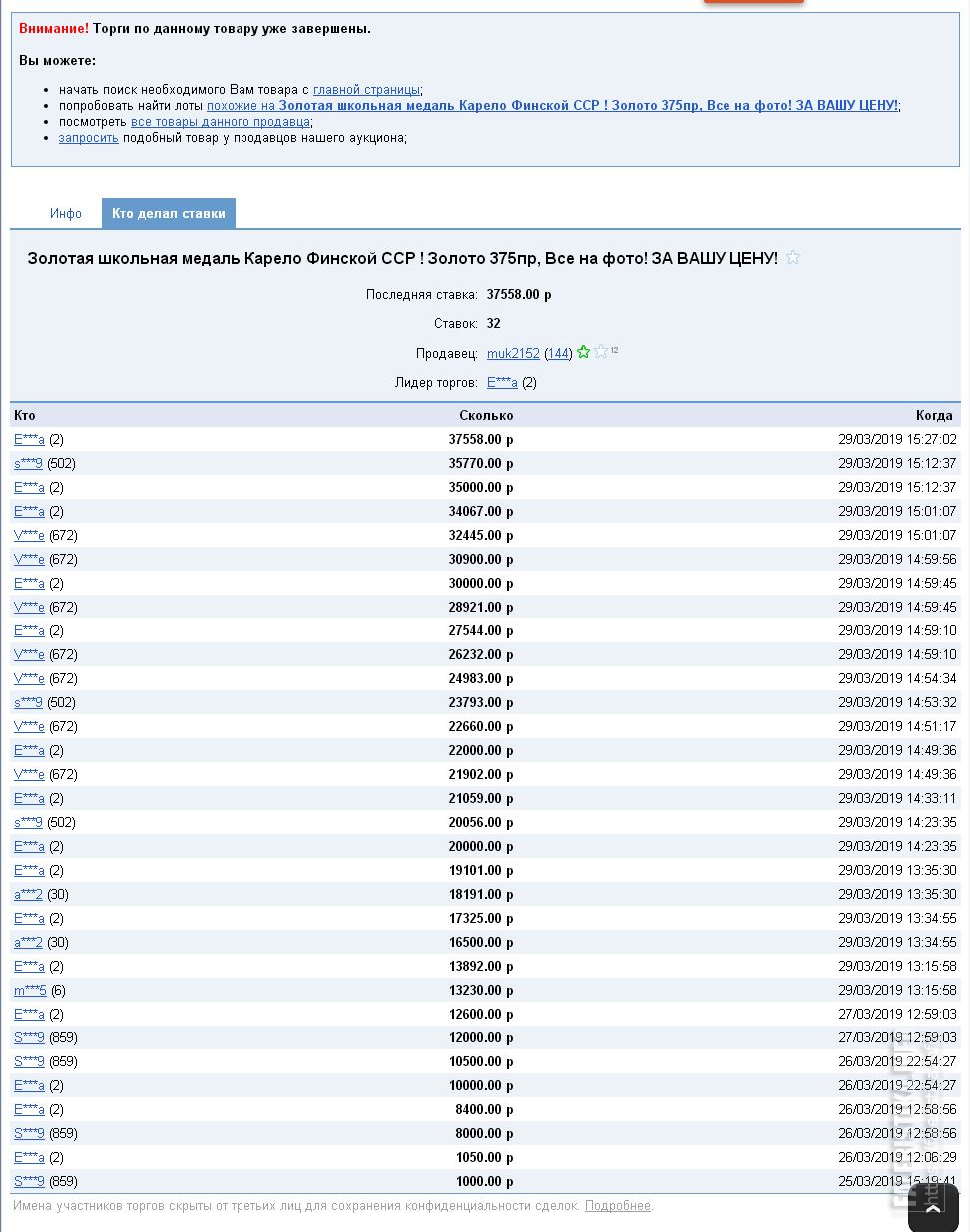
Task: Click timestamp 29/03/2019 14:53:32
Action: click(897, 703)
